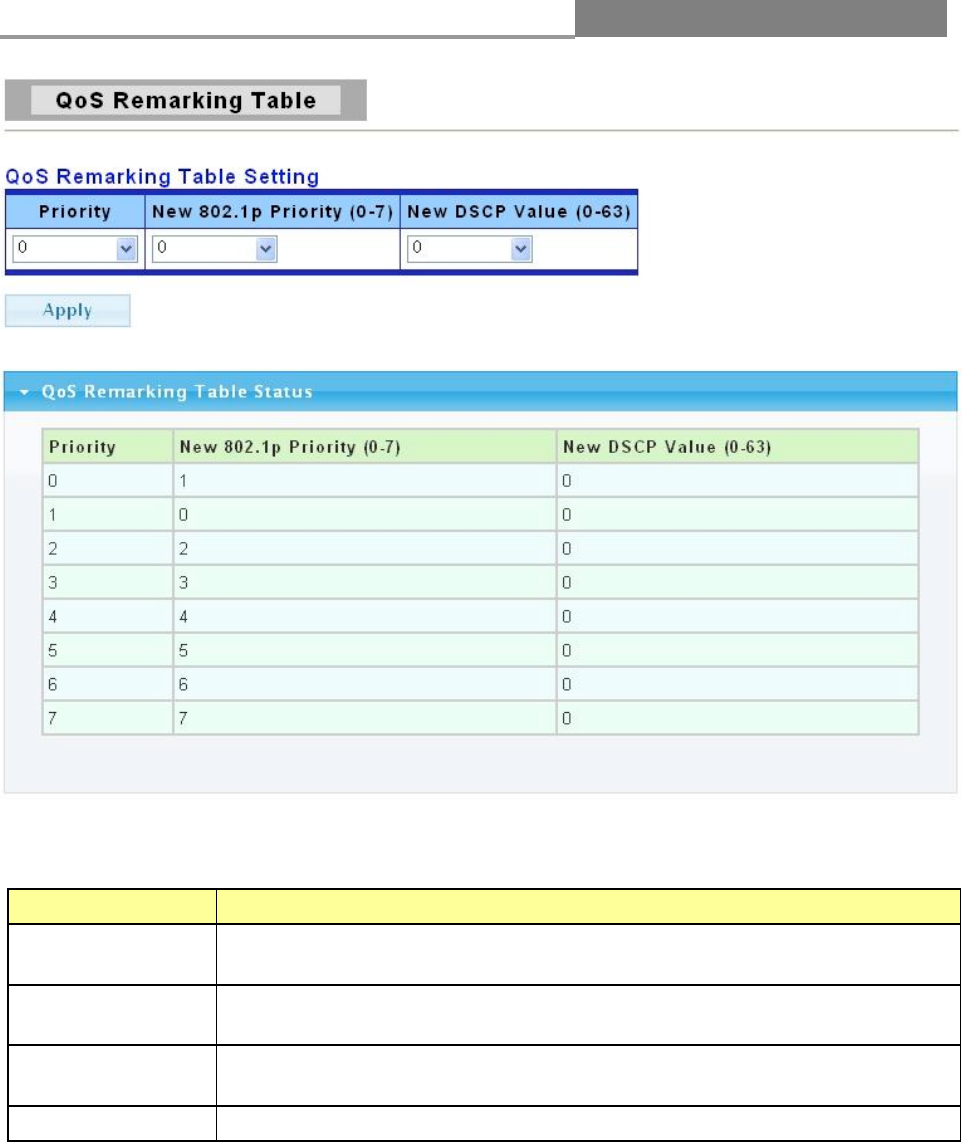Click DSCP value in Priority 5 row
The image size is (964, 1142).
tap(738, 650)
